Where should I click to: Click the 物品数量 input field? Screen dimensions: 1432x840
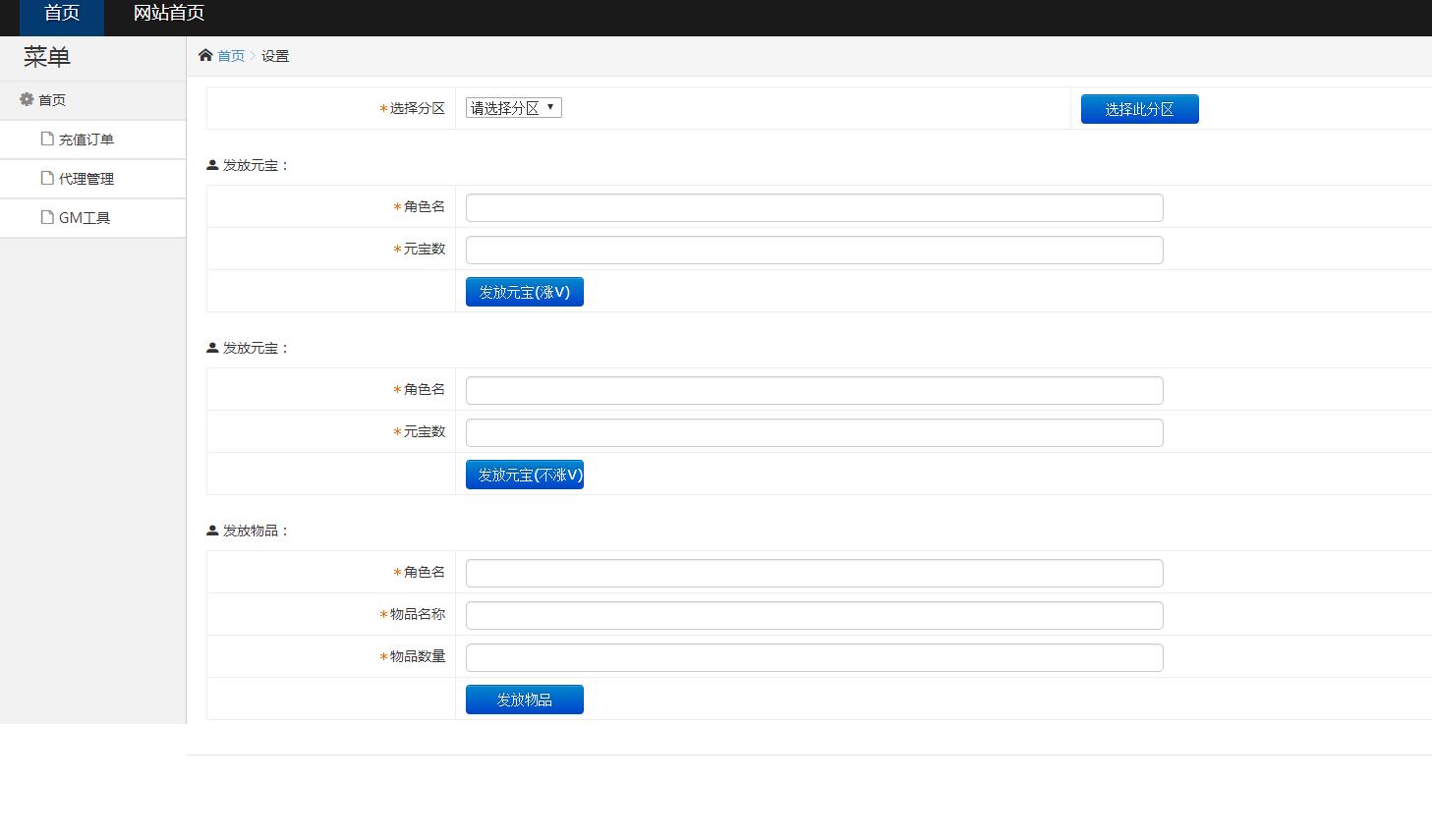814,657
